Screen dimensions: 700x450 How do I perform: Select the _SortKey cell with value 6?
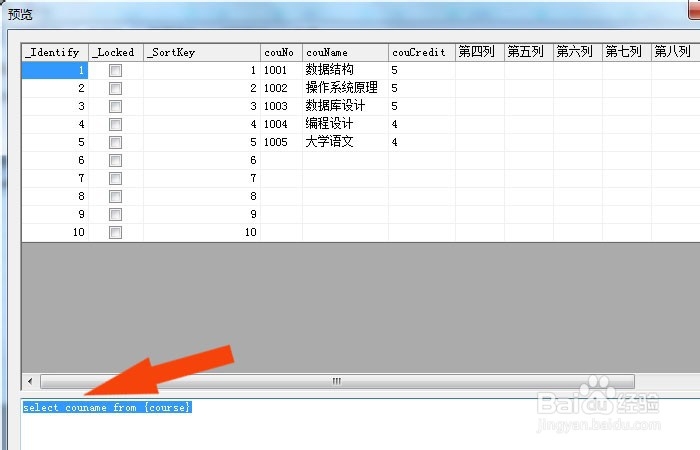coord(202,160)
